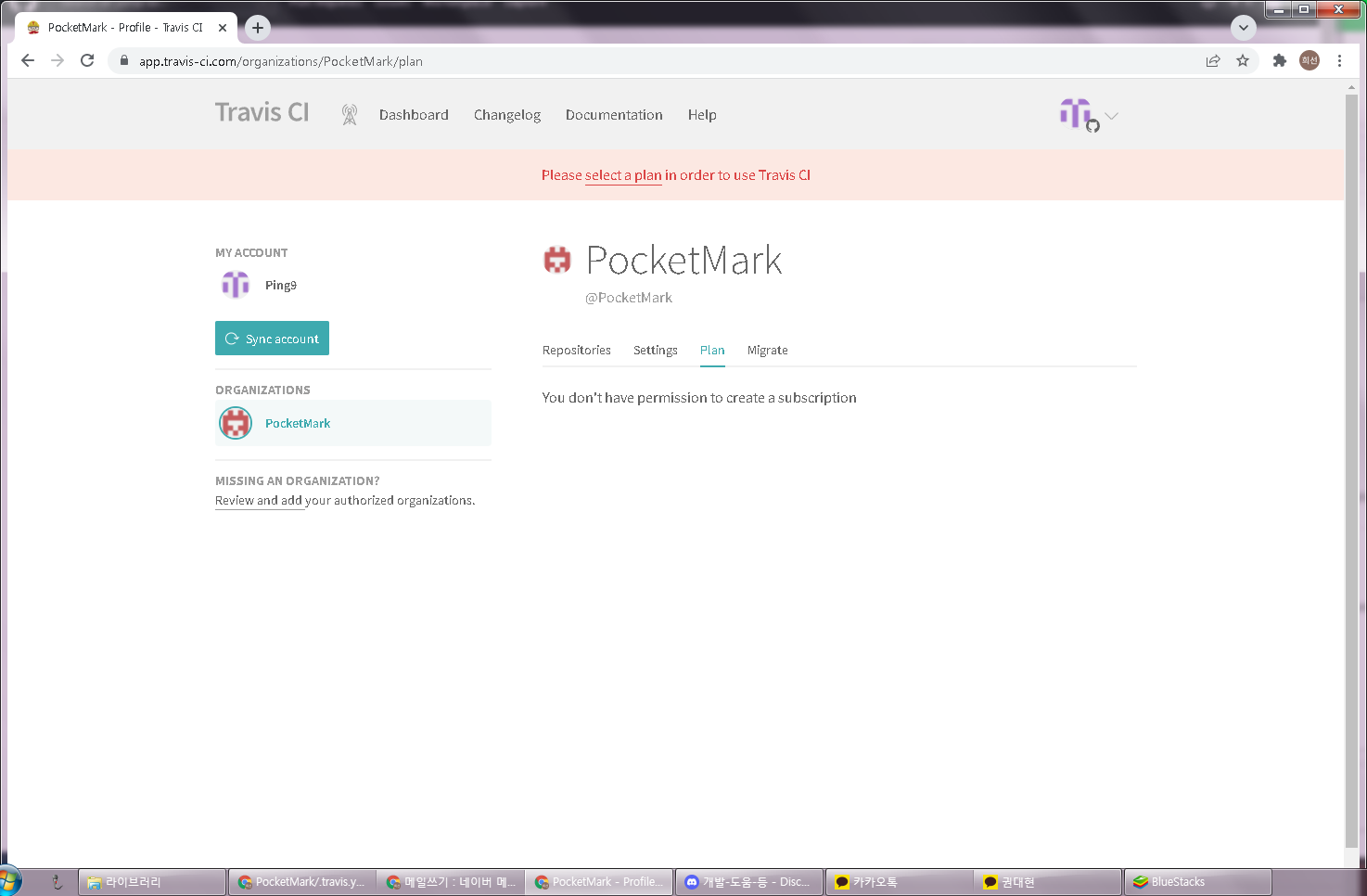Select the PocketMark organization avatar in sidebar
This screenshot has width=1367, height=896.
(236, 423)
